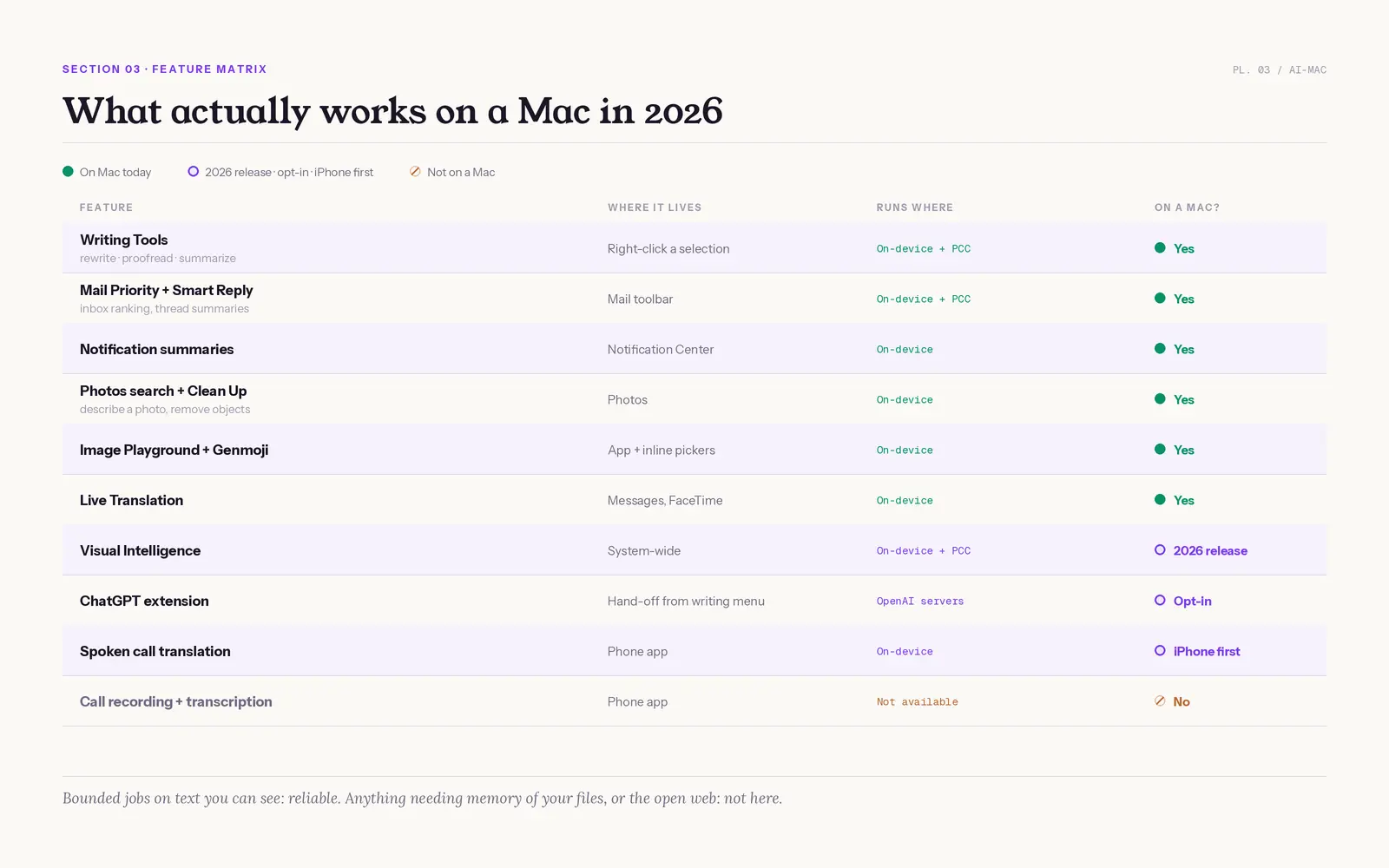Image resolution: width=1389 pixels, height=868 pixels.
Task: Click the green legend dot for On Mac today
Action: pyautogui.click(x=68, y=172)
